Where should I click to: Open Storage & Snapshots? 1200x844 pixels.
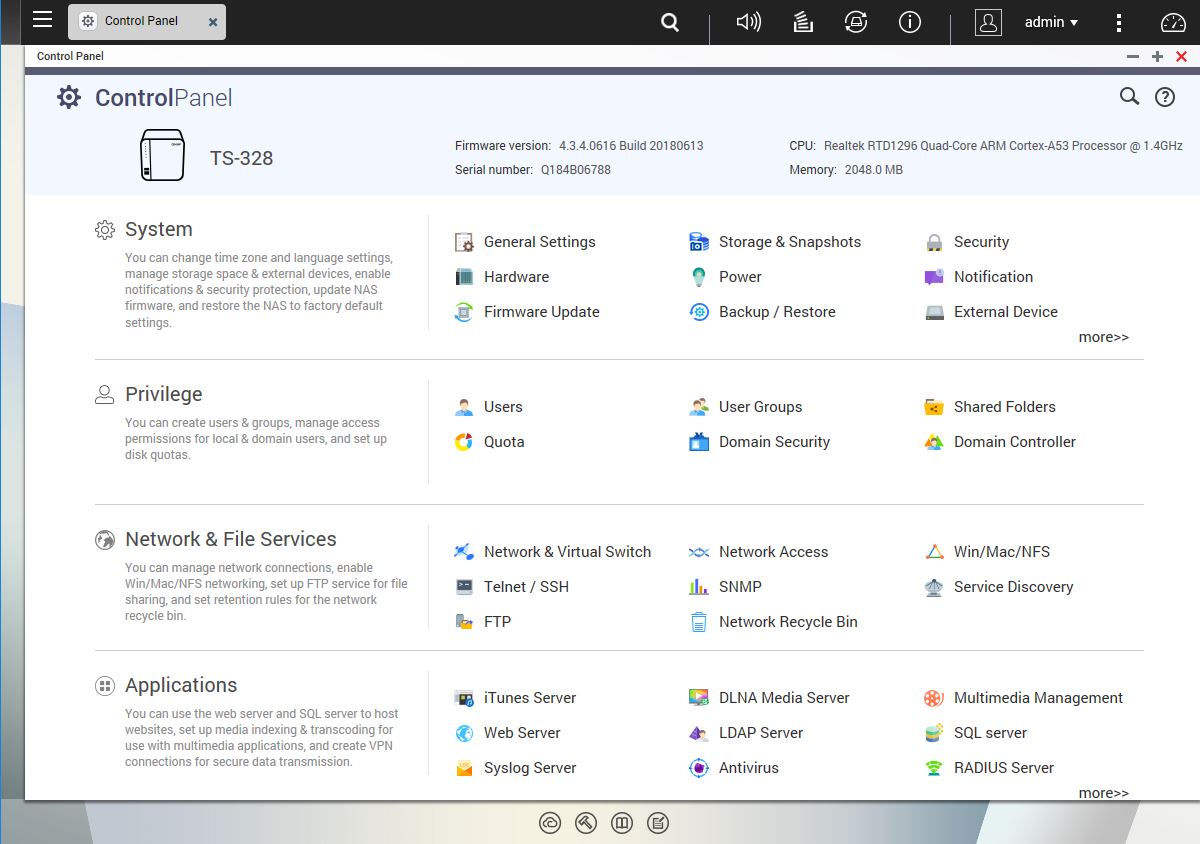point(788,242)
